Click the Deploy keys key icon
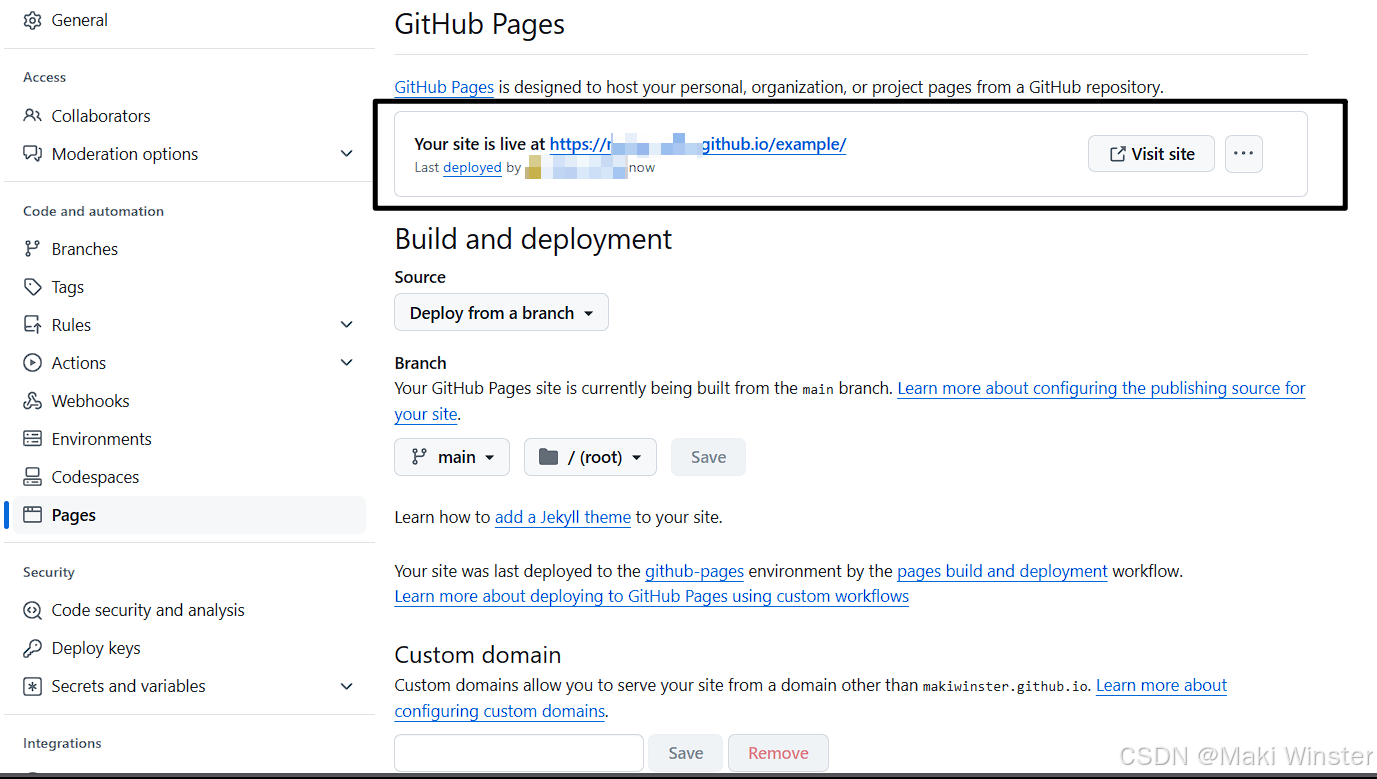 33,648
